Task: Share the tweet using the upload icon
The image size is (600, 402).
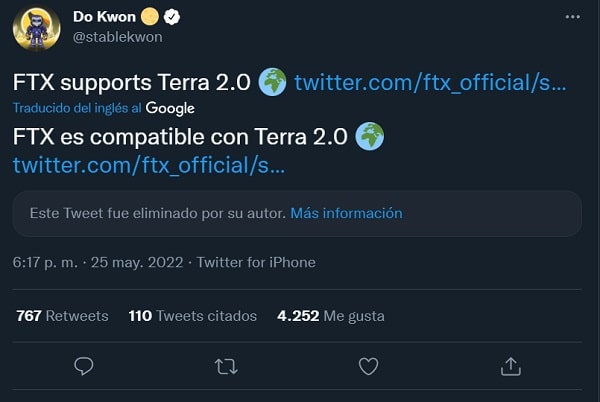Action: click(x=511, y=367)
